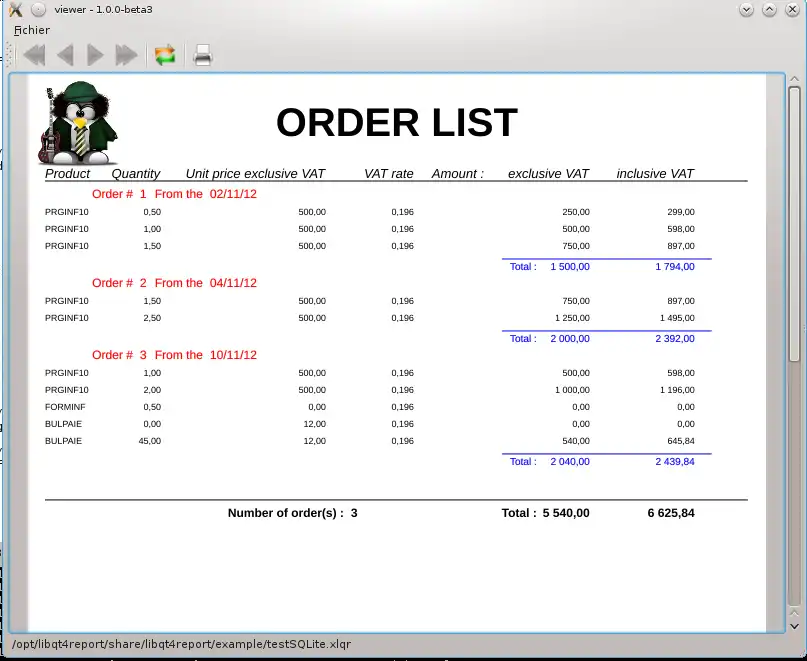Print the report using the printer icon
Viewport: 807px width, 661px height.
point(203,55)
